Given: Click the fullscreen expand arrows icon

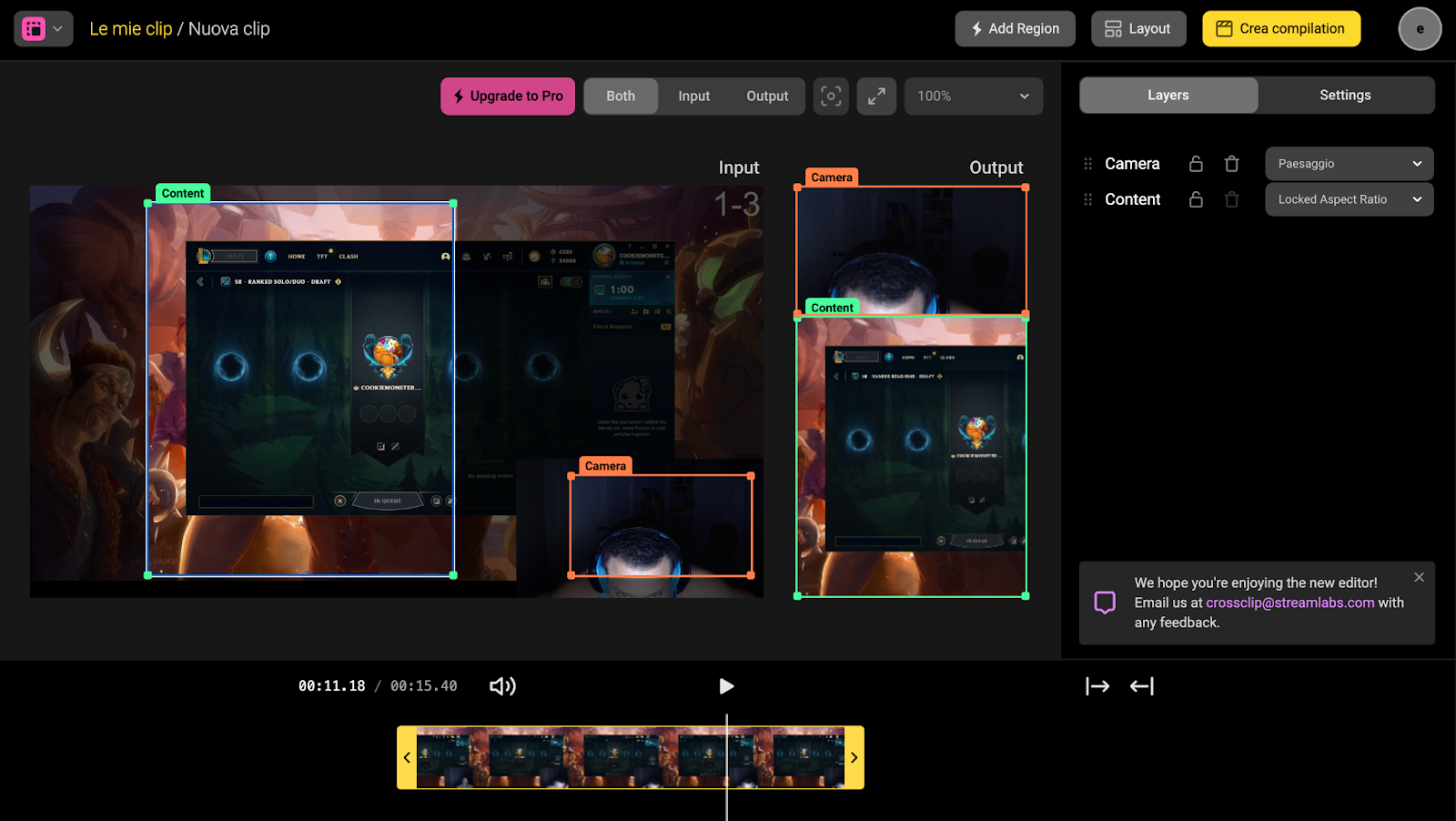Looking at the screenshot, I should click(x=876, y=96).
